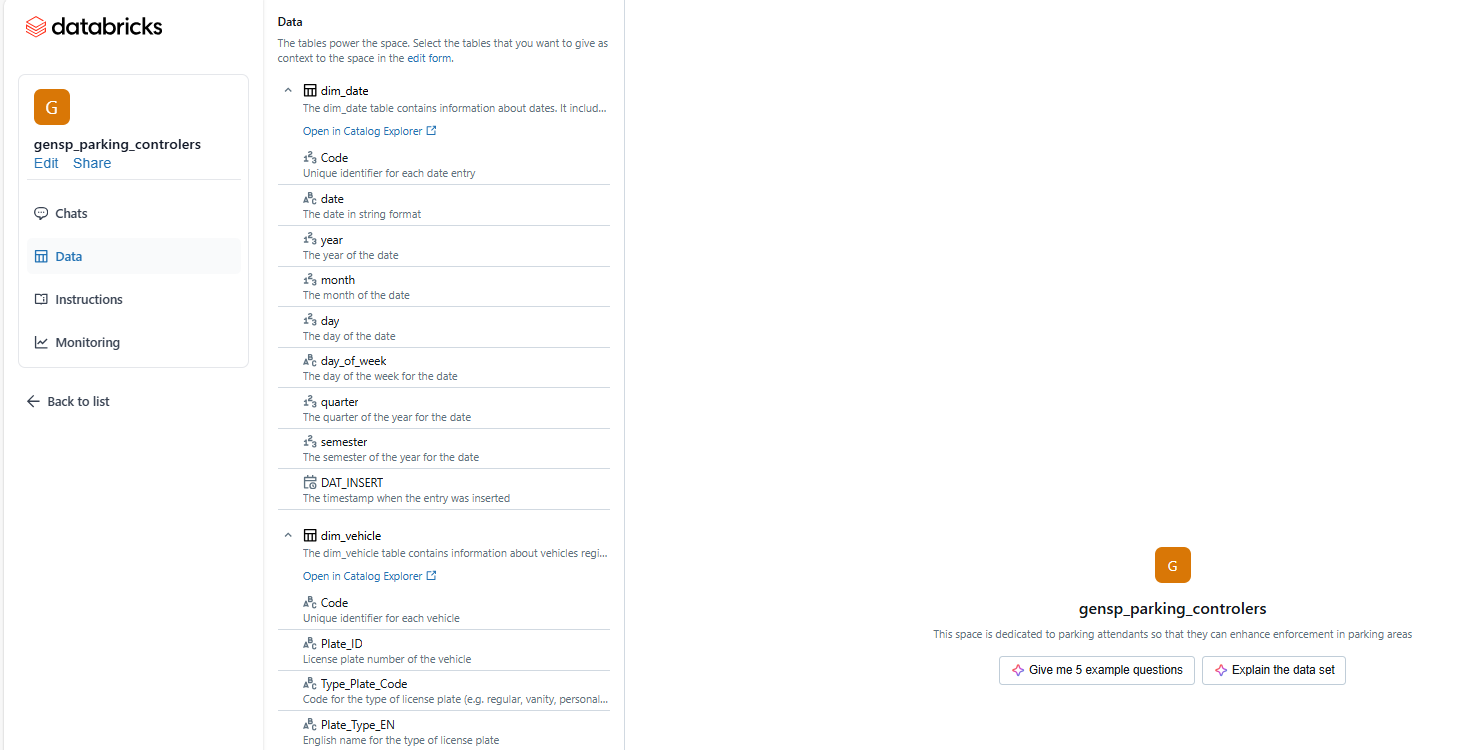
Task: Click the Databricks logo
Action: coord(93,27)
